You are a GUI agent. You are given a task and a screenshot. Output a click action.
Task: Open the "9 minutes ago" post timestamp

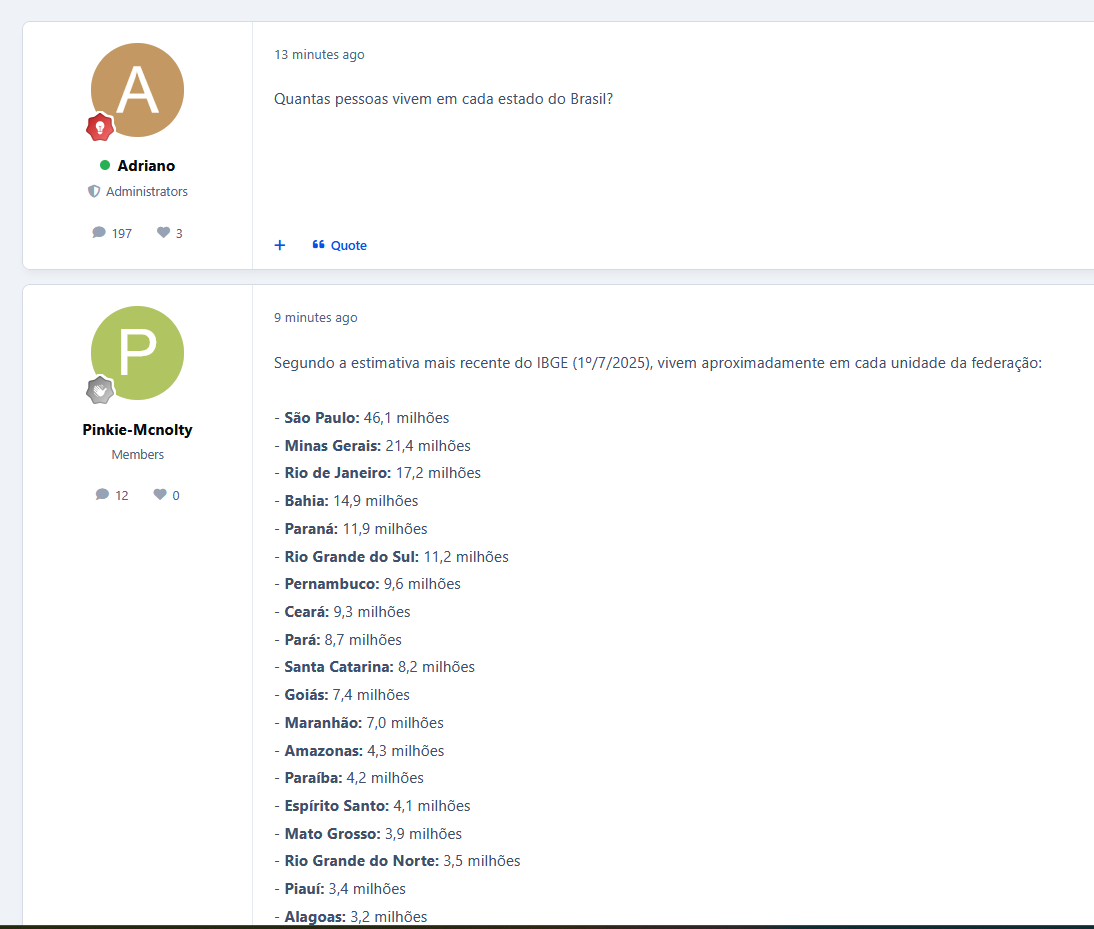pyautogui.click(x=315, y=318)
